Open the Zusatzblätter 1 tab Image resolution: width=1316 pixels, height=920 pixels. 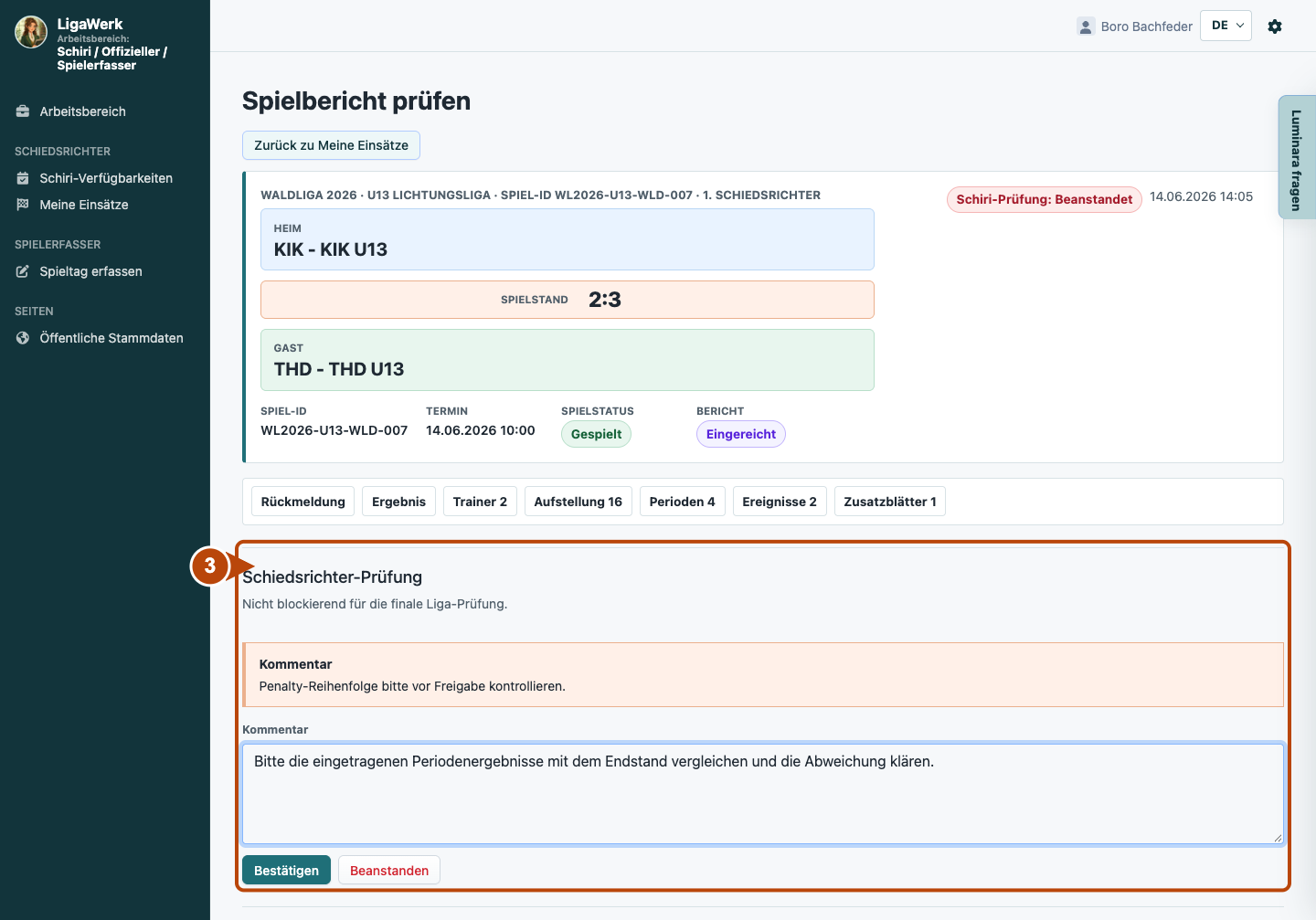coord(890,502)
